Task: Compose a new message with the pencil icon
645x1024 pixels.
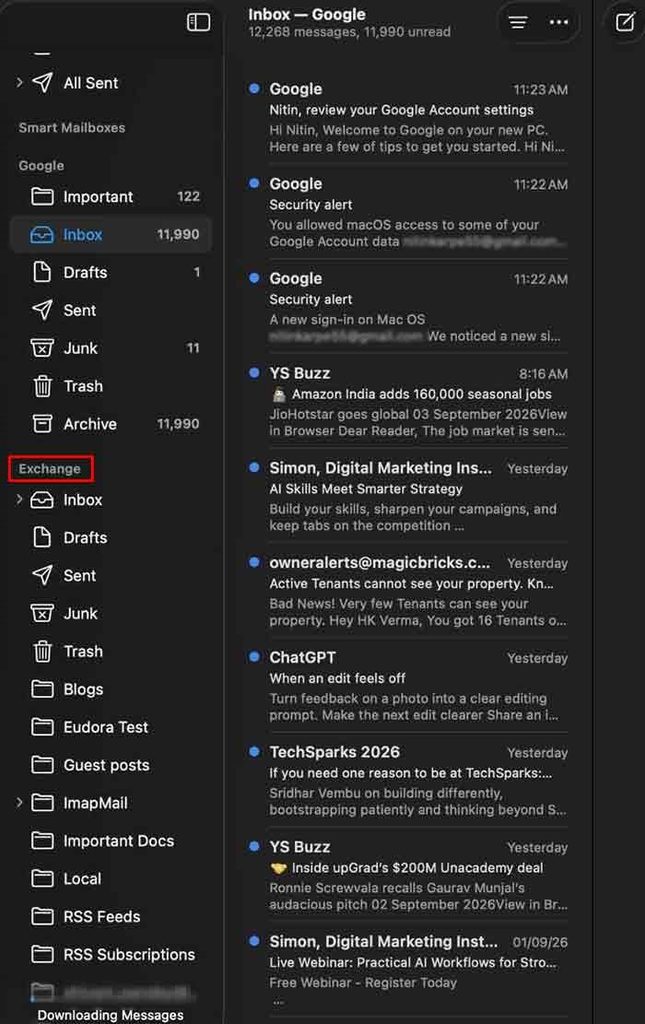Action: point(625,22)
